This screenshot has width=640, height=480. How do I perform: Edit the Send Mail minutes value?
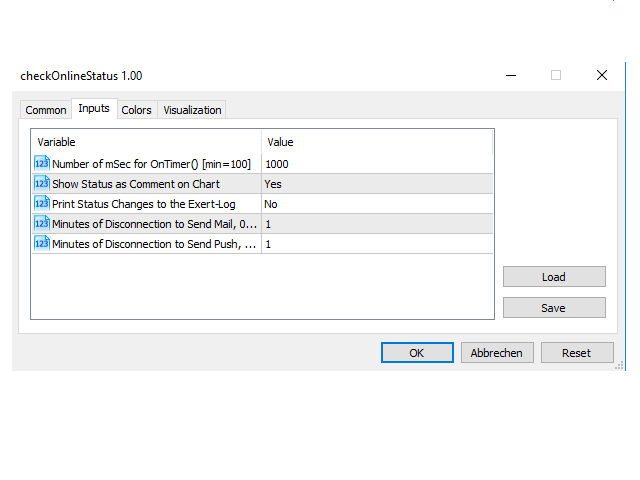pyautogui.click(x=377, y=224)
